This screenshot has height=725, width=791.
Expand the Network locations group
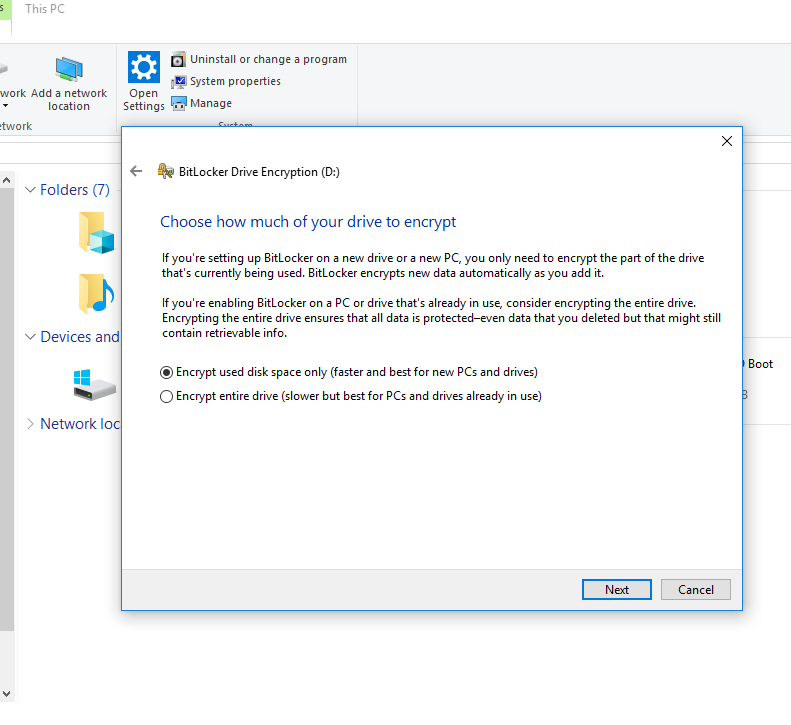(30, 424)
